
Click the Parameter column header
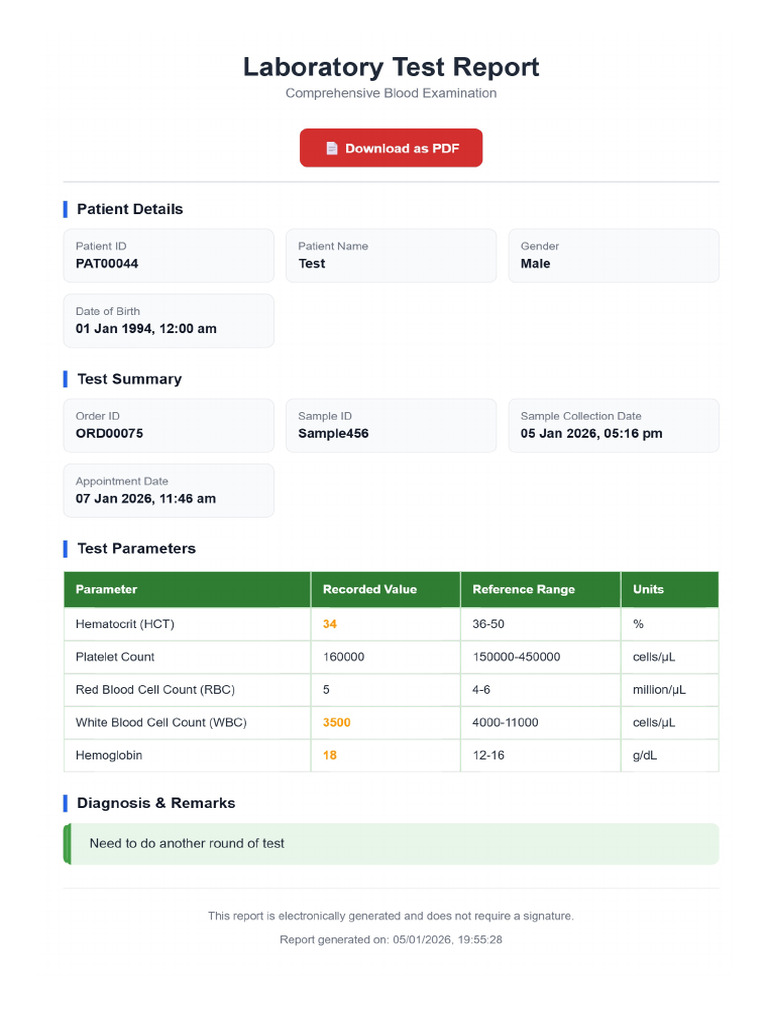point(187,589)
